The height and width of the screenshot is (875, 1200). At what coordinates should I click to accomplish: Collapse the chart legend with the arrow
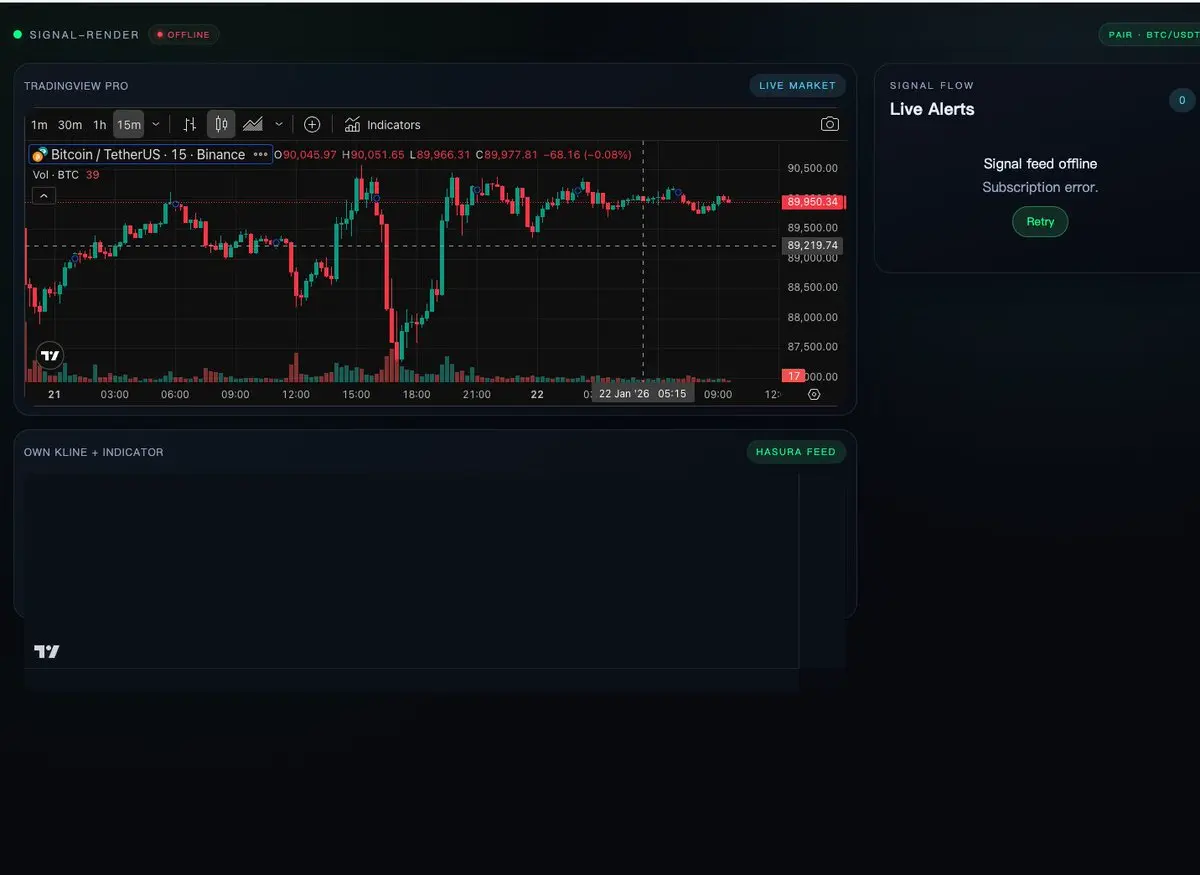coord(43,197)
